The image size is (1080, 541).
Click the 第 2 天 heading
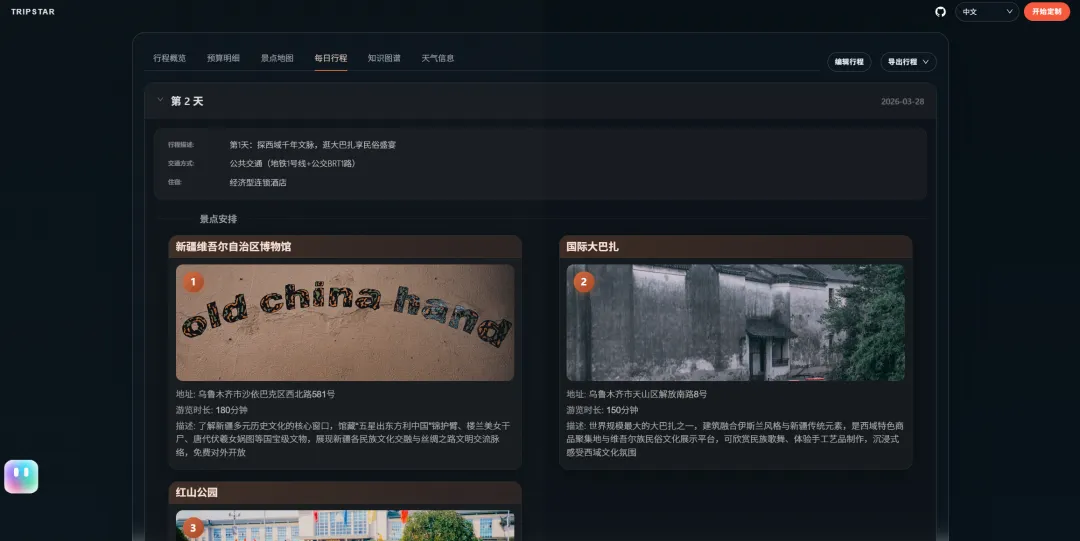(x=187, y=101)
